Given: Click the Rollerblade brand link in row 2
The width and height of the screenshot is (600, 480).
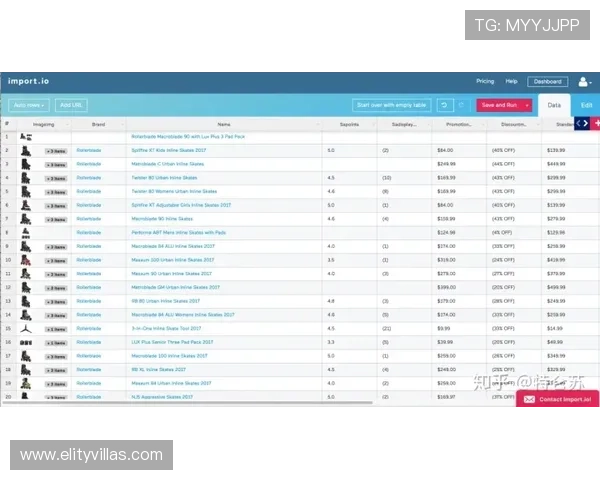Looking at the screenshot, I should tap(89, 150).
